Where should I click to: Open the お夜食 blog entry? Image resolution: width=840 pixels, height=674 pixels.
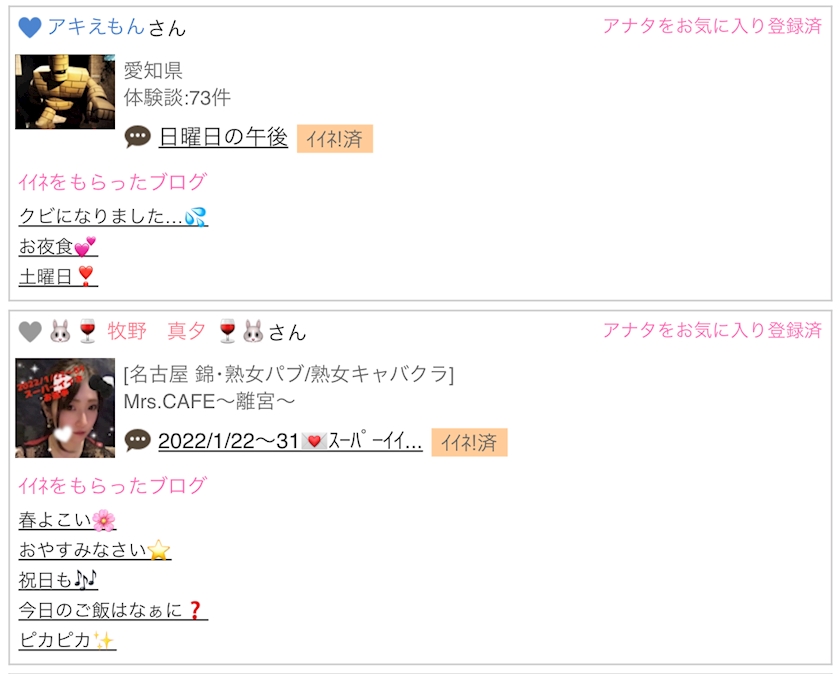pyautogui.click(x=58, y=246)
